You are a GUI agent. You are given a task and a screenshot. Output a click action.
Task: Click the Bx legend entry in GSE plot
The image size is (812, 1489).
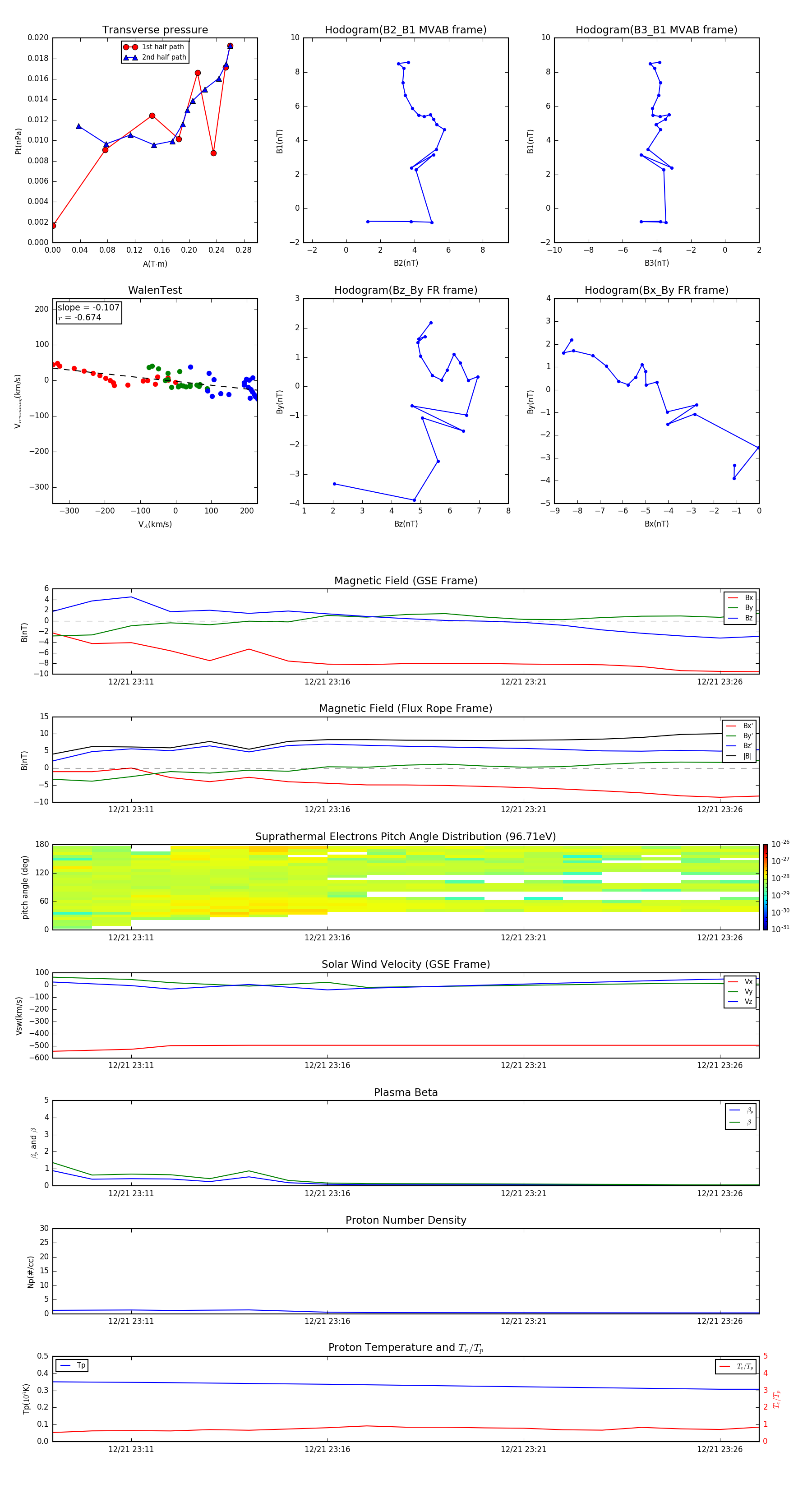[740, 598]
